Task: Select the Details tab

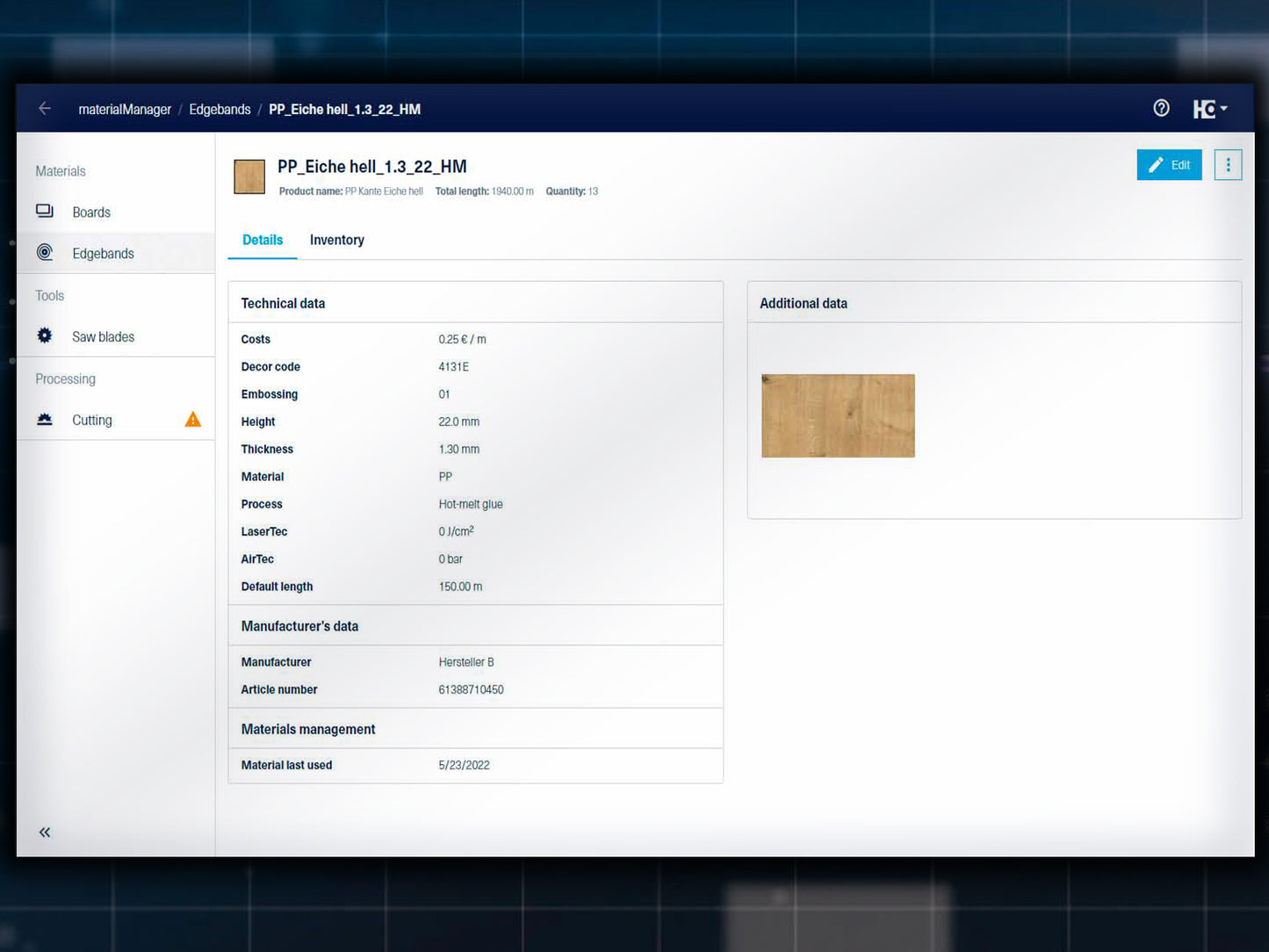Action: click(x=263, y=240)
